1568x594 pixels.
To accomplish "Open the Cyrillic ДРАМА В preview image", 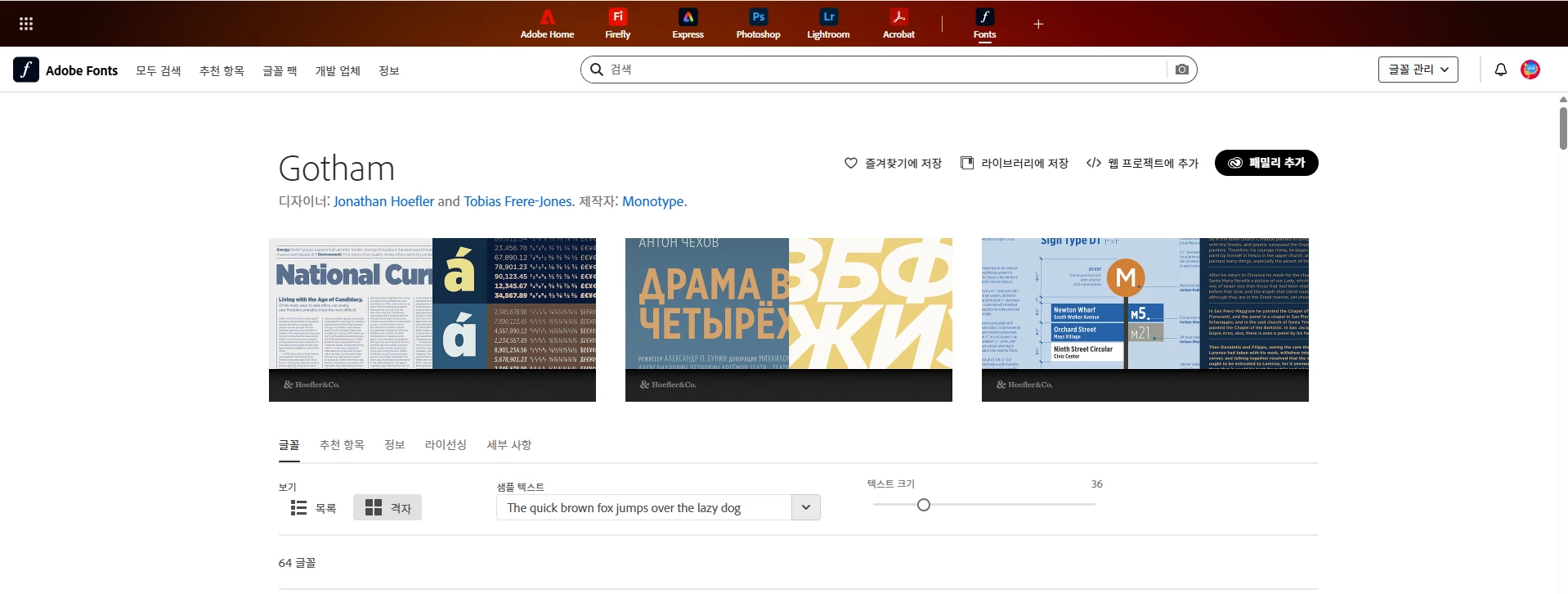I will click(x=789, y=320).
